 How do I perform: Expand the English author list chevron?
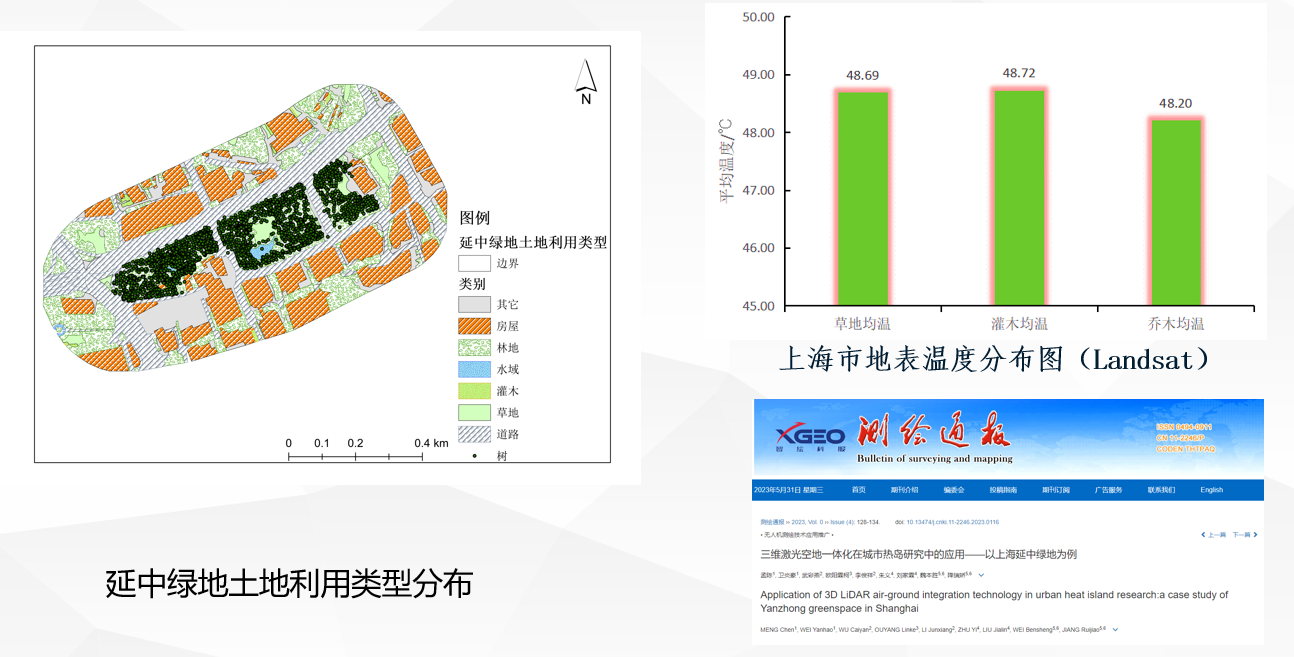click(x=1115, y=630)
